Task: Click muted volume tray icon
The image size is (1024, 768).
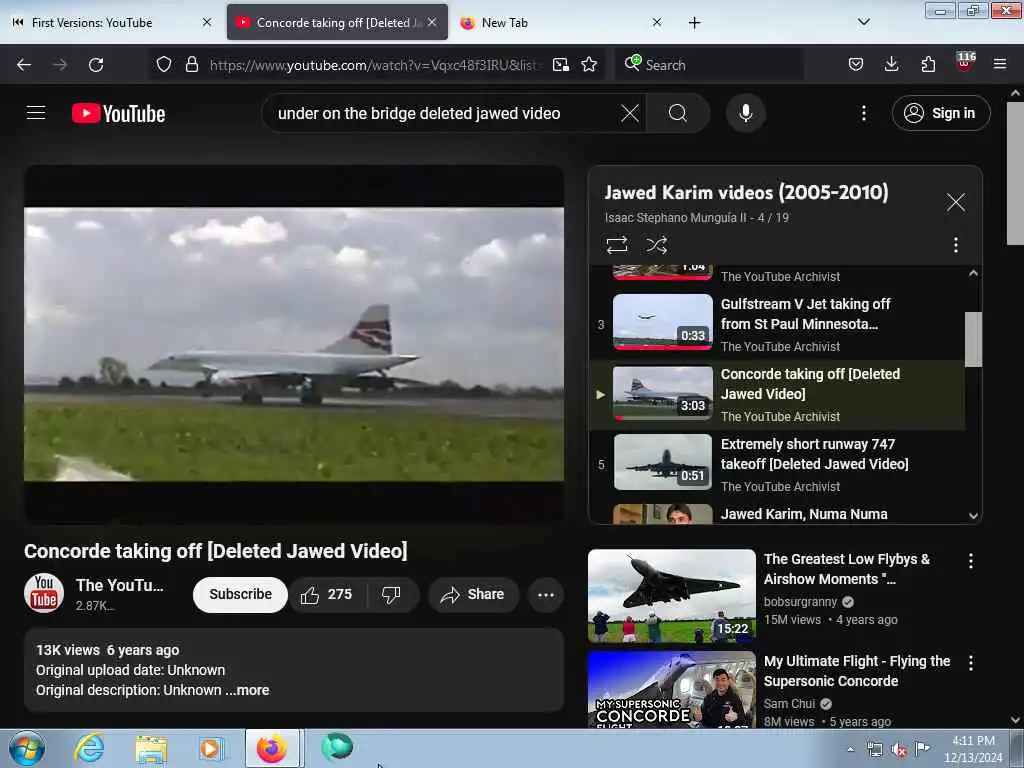Action: tap(899, 750)
